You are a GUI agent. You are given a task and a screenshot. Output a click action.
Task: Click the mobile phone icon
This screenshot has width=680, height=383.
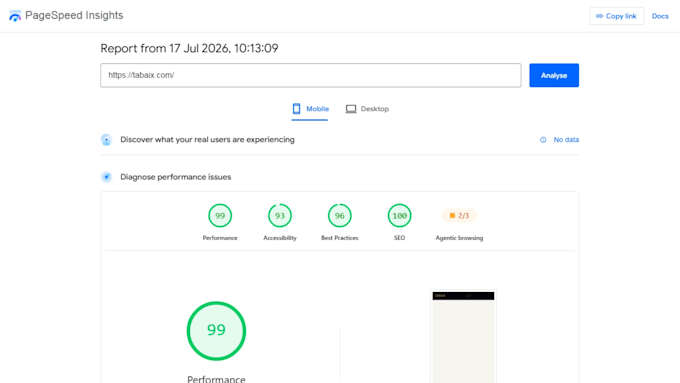coord(296,109)
